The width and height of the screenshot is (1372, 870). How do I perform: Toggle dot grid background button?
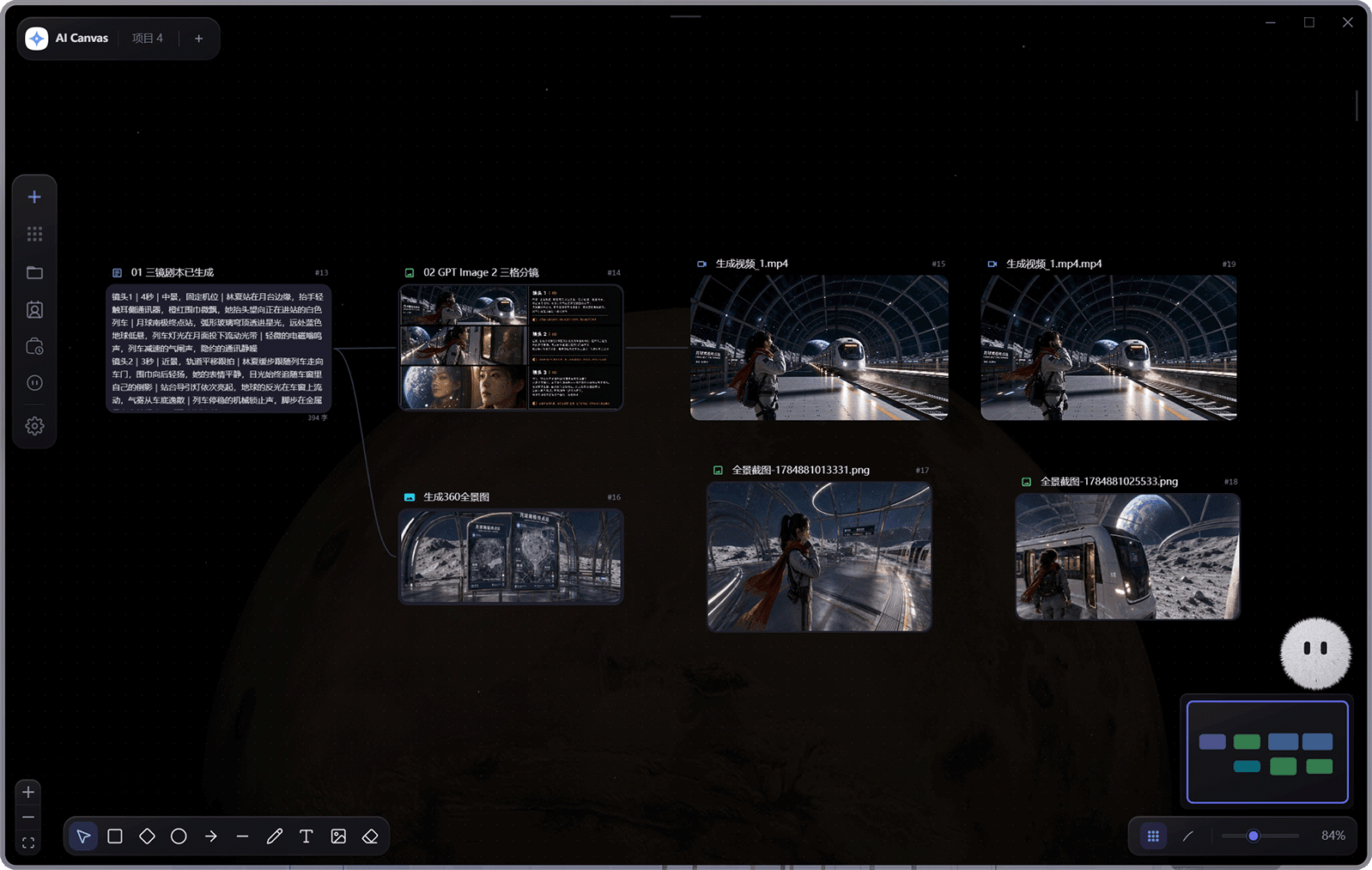[x=1153, y=836]
